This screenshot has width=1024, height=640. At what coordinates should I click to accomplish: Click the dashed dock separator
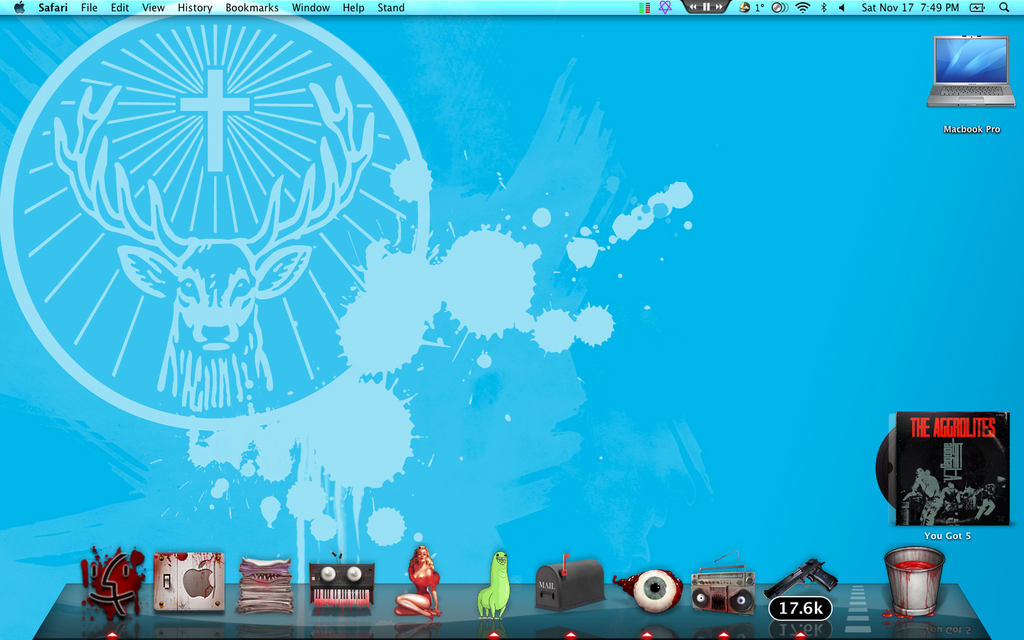pos(857,606)
